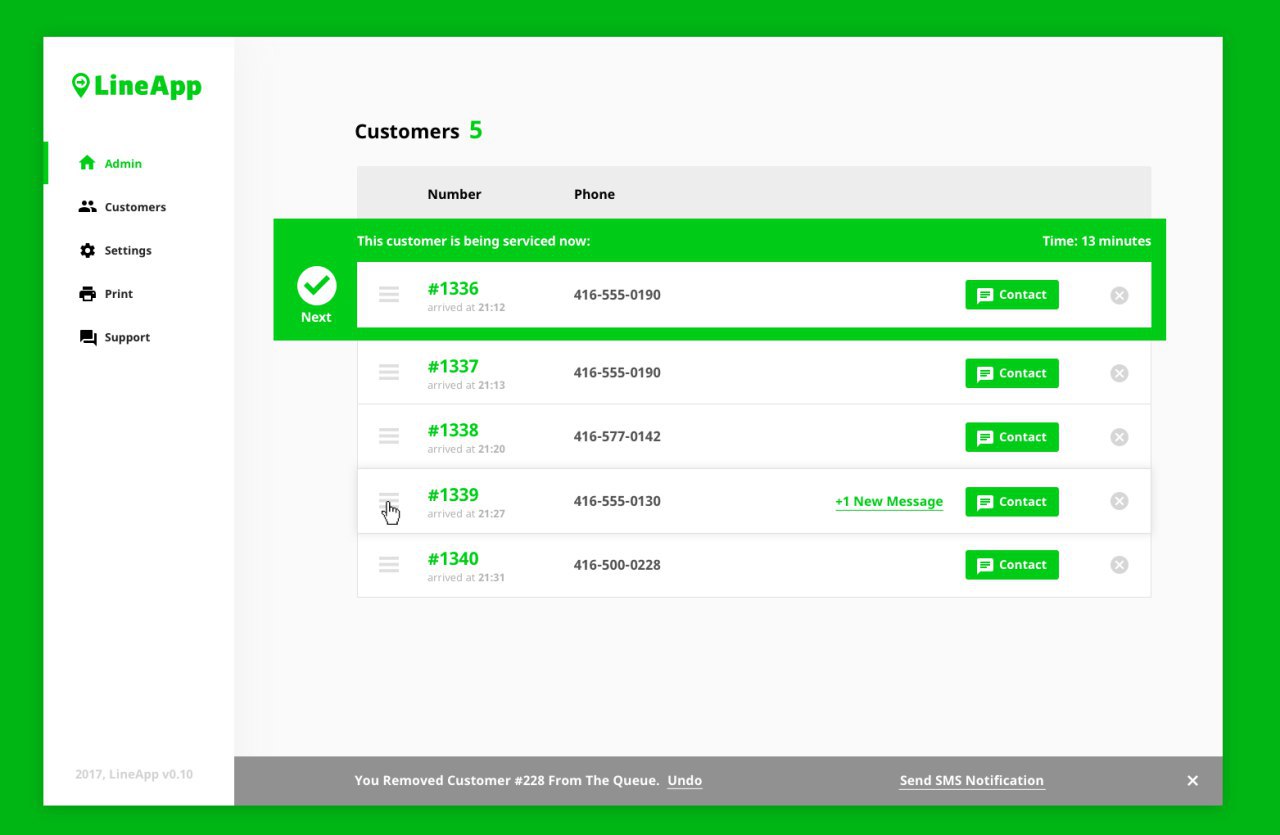Go to Customers in sidebar
The image size is (1280, 835).
point(122,207)
